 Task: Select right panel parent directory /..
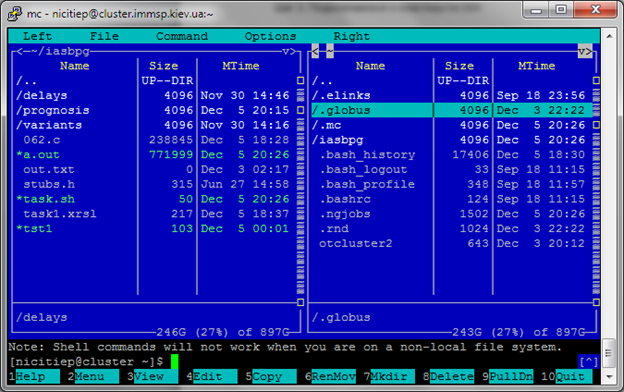(451, 81)
